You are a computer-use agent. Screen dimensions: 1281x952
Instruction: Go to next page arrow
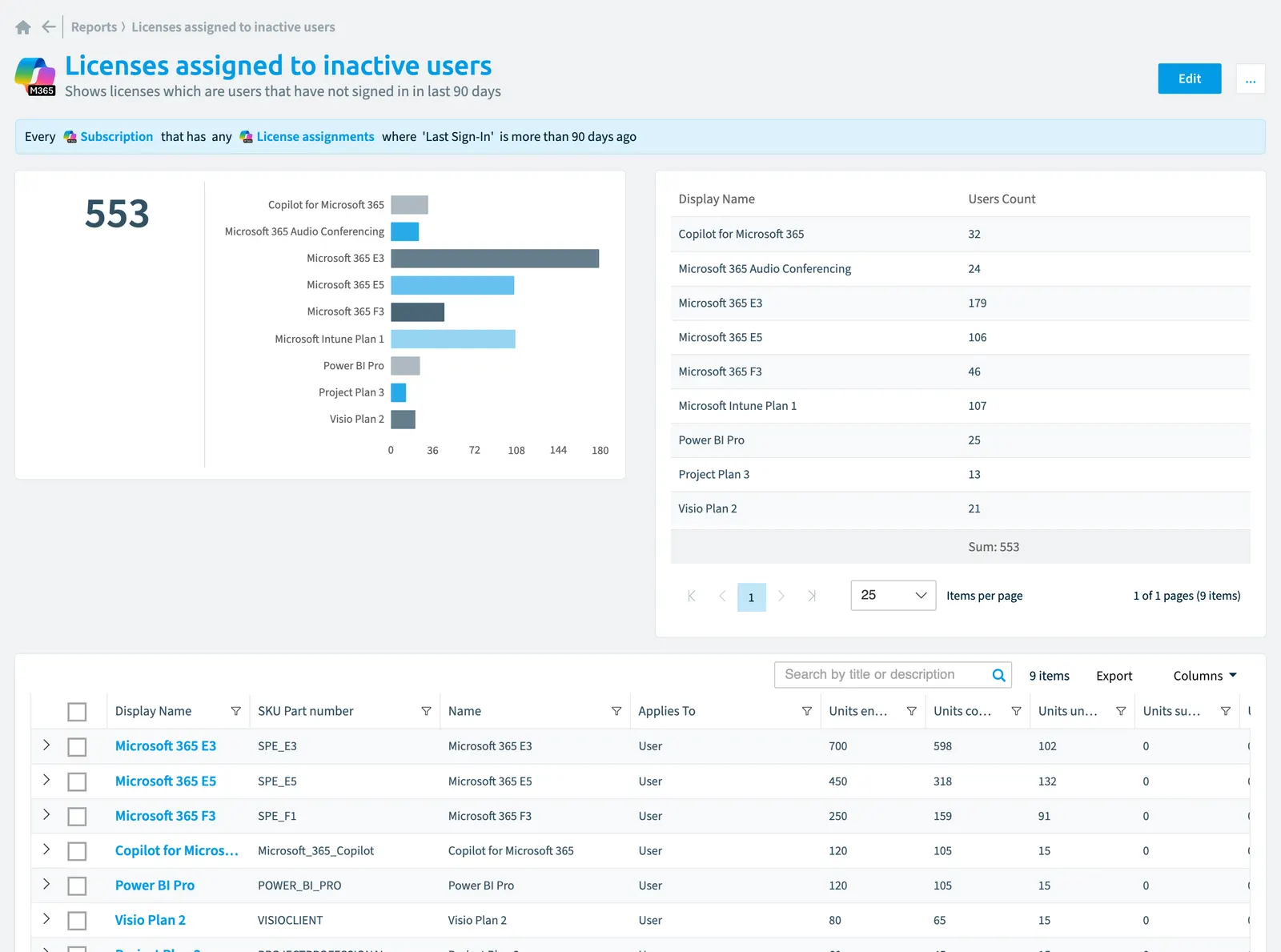point(781,596)
